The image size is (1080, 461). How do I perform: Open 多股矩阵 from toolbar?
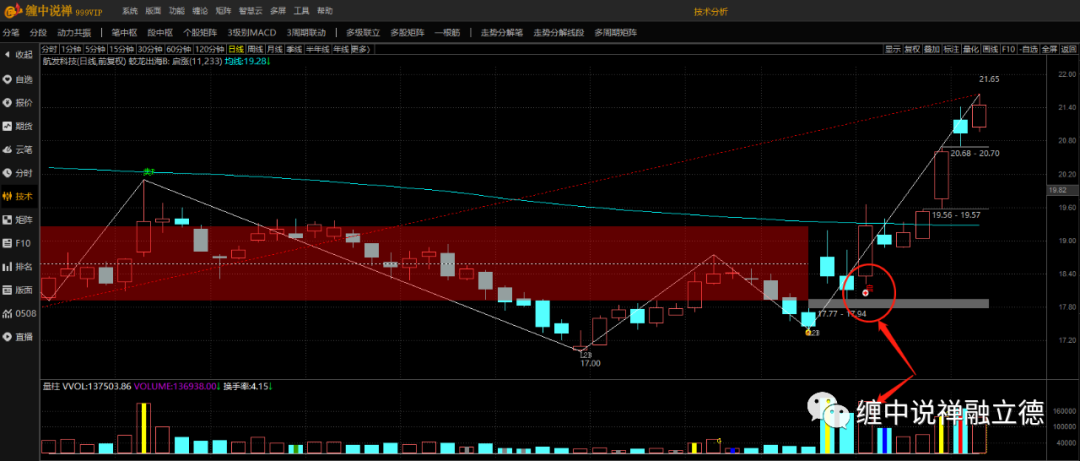point(407,32)
